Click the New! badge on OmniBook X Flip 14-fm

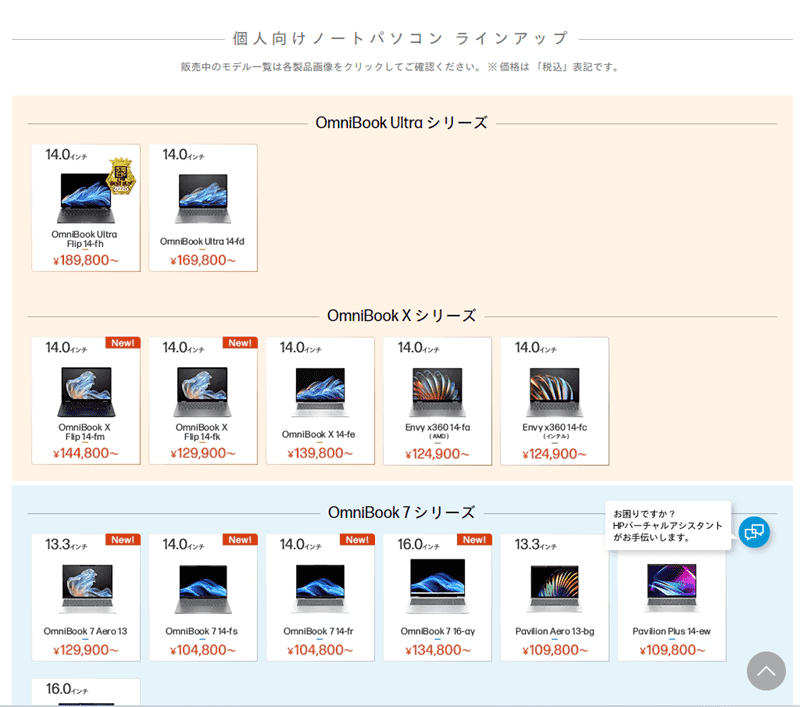[x=122, y=343]
